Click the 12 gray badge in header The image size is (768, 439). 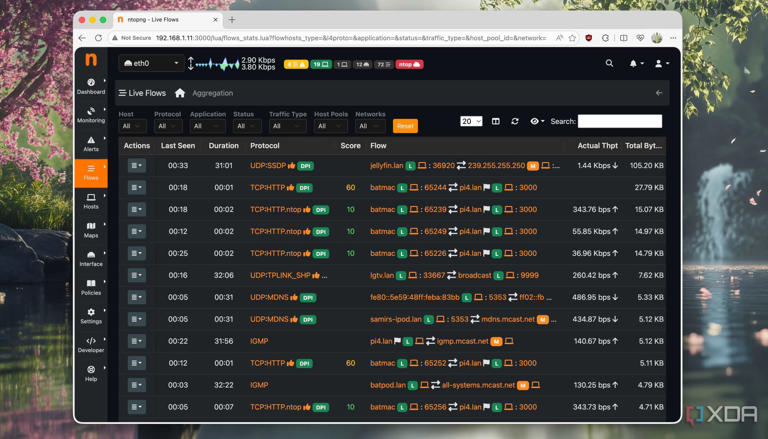click(x=362, y=64)
